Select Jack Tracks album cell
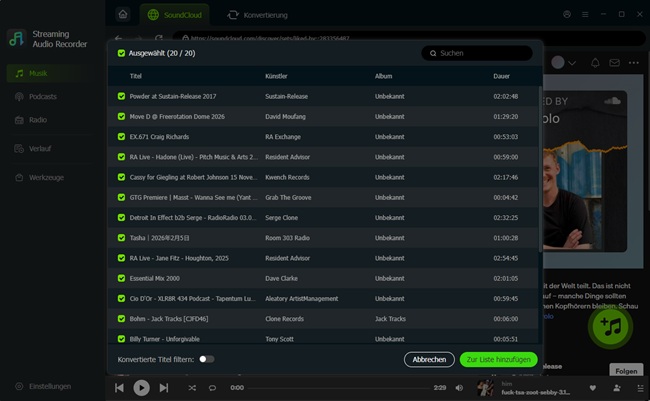The image size is (650, 401). click(x=390, y=318)
